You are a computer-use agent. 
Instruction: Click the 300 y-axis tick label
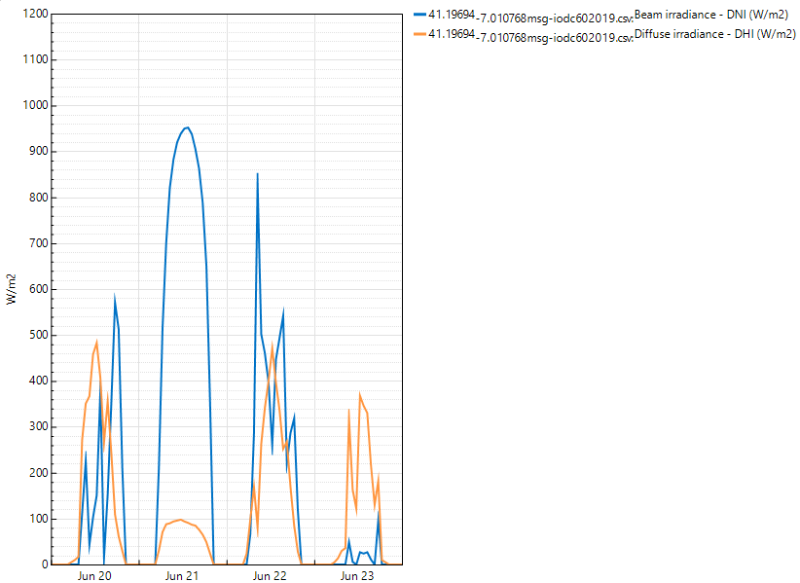point(36,427)
